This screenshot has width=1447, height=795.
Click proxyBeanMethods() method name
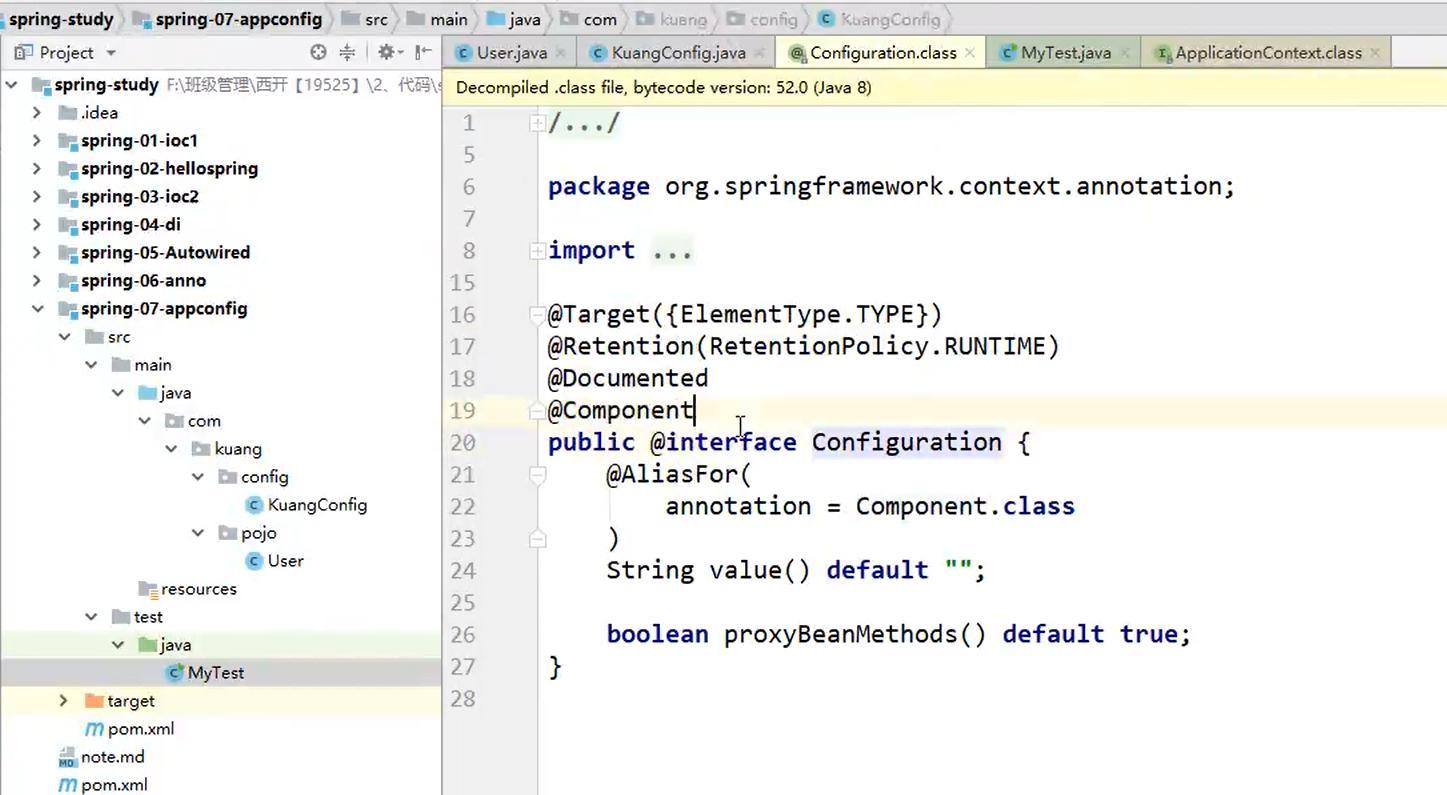click(x=855, y=634)
